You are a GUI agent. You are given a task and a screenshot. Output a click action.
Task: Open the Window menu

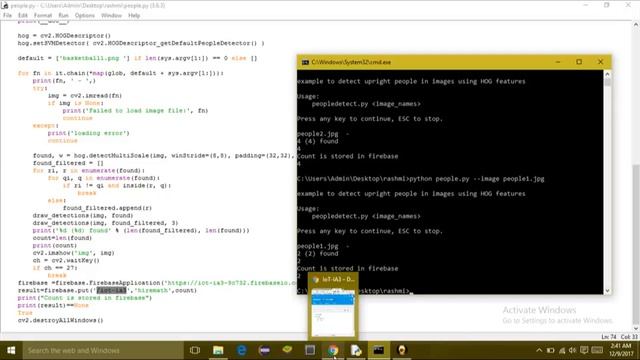click(x=111, y=16)
